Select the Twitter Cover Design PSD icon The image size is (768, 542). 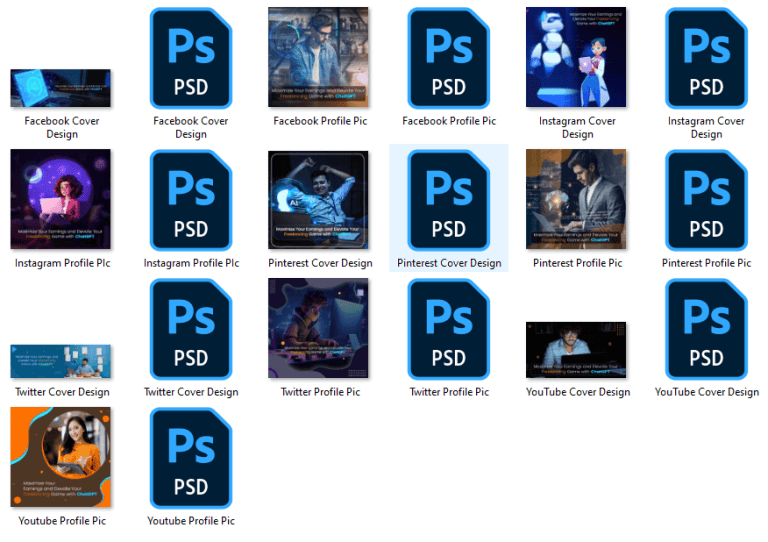(191, 329)
